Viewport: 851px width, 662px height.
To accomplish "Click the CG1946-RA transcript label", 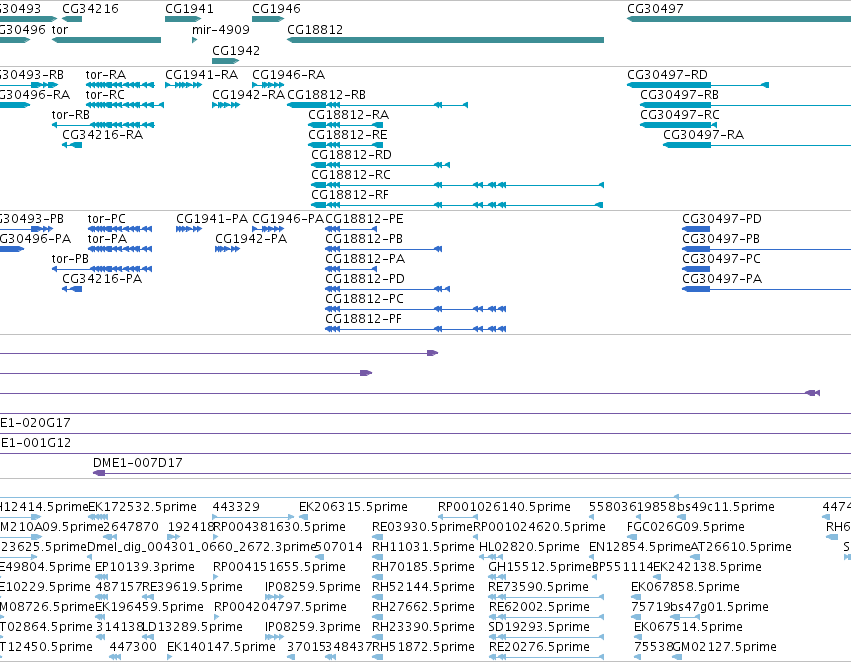I will [x=289, y=74].
